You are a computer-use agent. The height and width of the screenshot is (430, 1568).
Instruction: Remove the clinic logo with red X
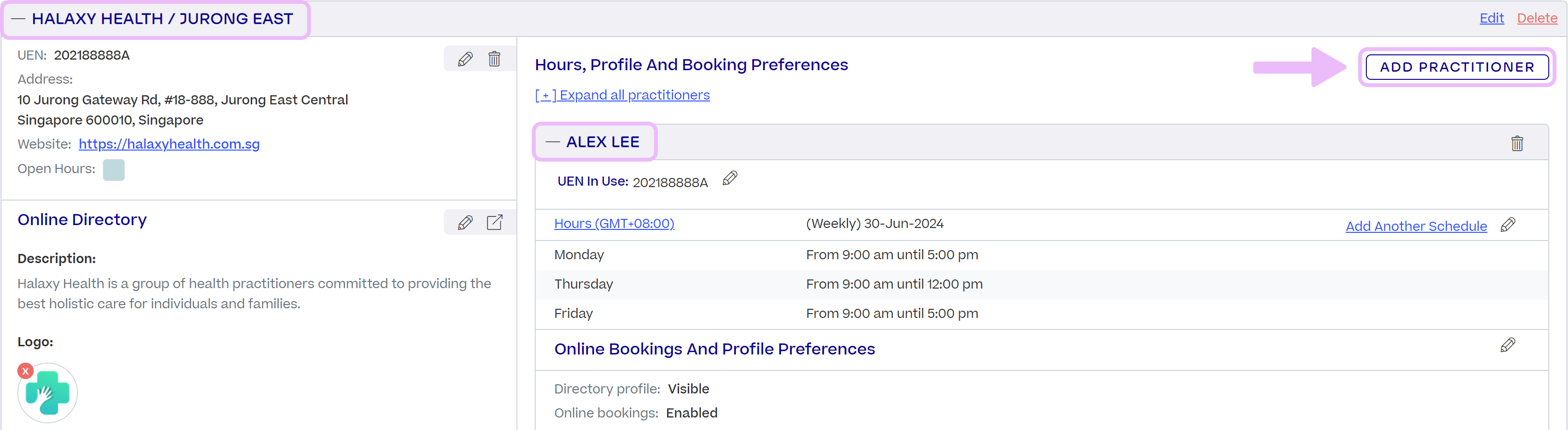(25, 370)
